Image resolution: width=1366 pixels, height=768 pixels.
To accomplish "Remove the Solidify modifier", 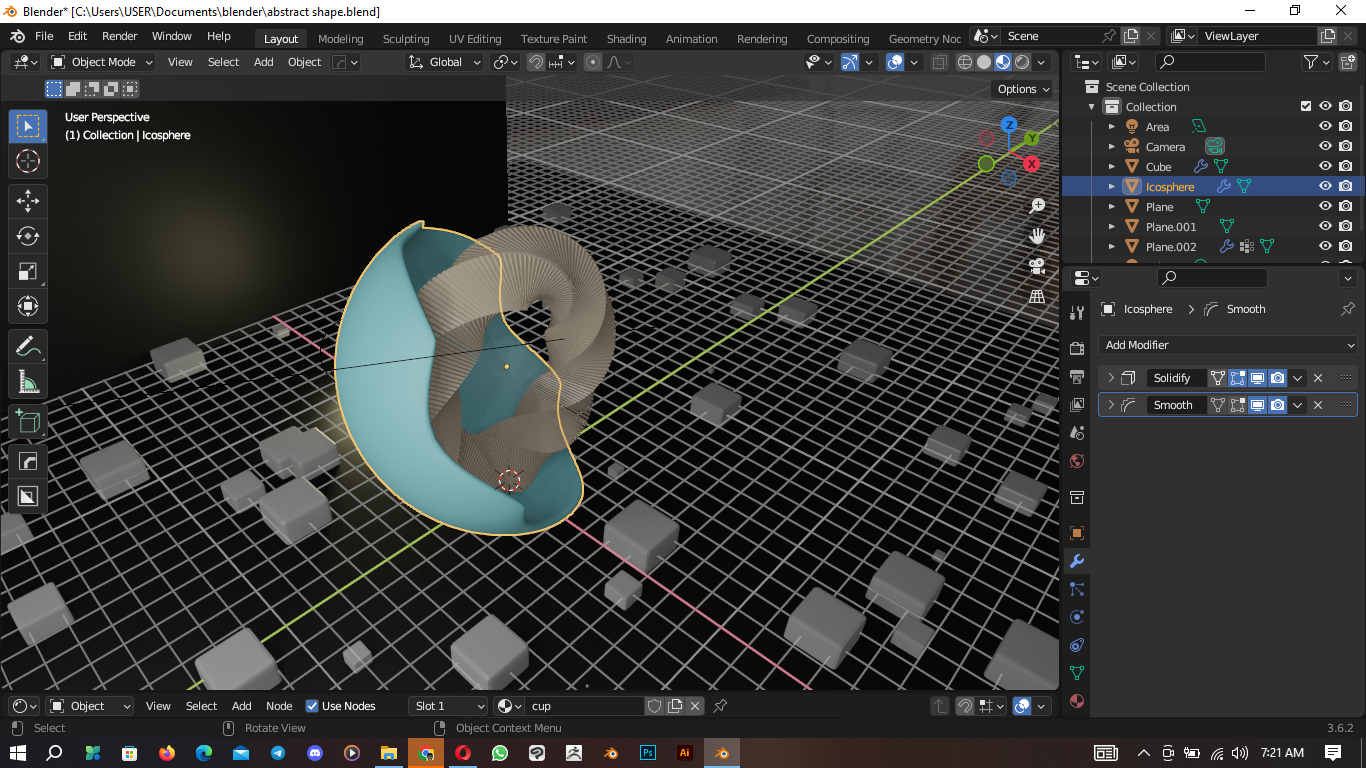I will (x=1318, y=378).
